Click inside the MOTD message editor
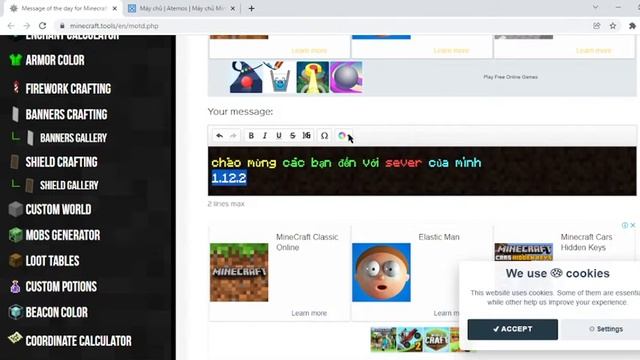This screenshot has width=640, height=360. [422, 171]
